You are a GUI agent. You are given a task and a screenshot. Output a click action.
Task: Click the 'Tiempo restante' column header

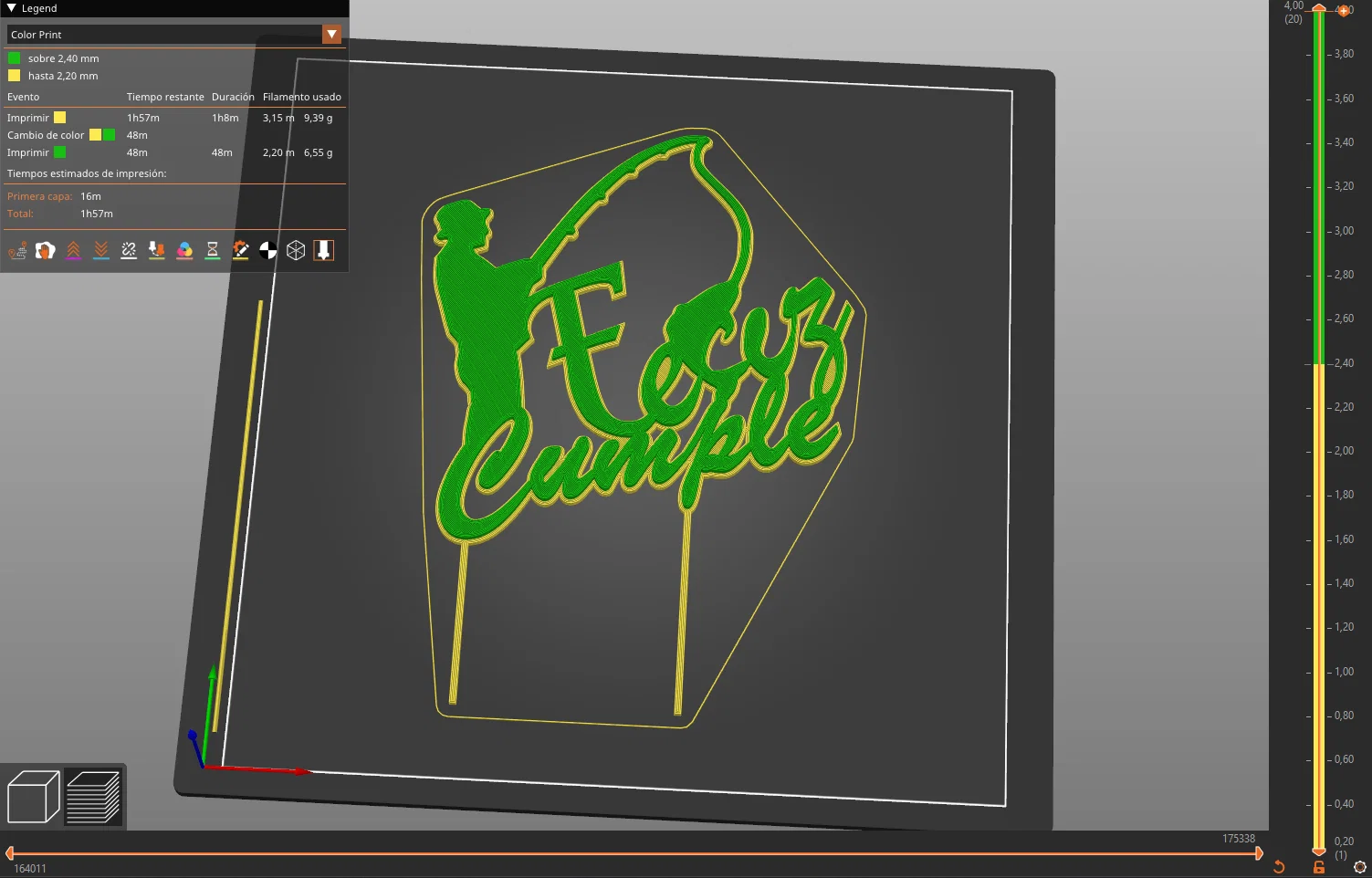(165, 97)
